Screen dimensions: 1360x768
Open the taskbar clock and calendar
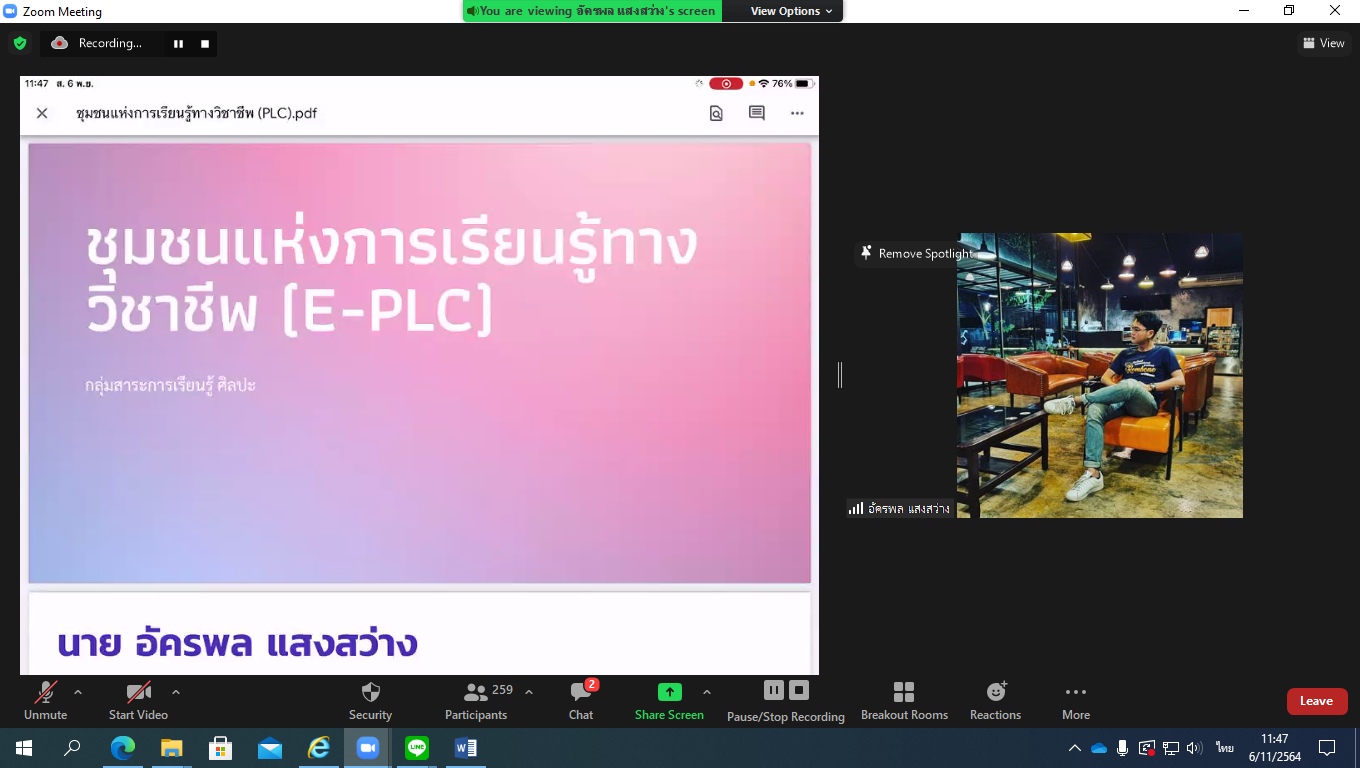tap(1274, 748)
